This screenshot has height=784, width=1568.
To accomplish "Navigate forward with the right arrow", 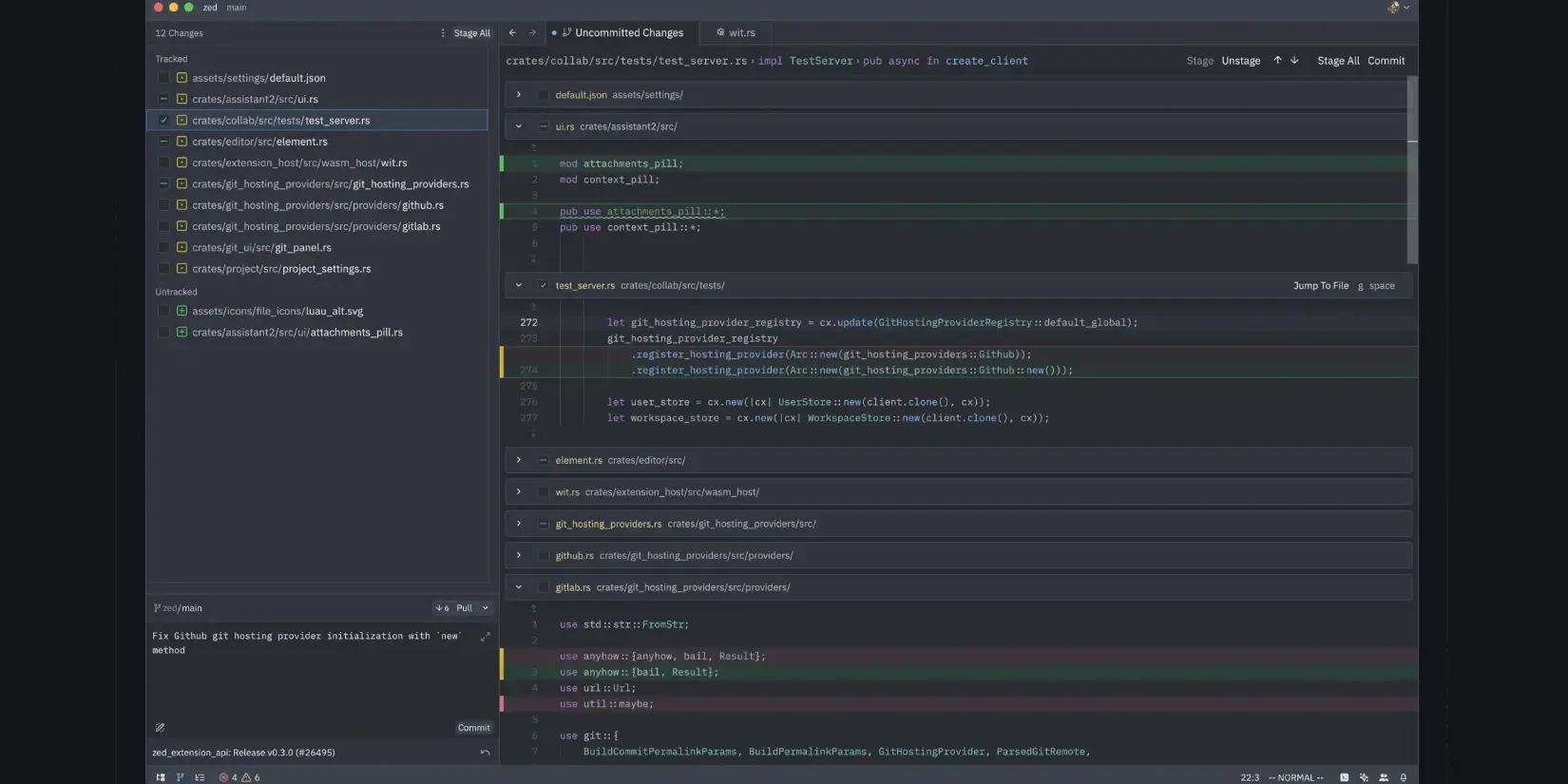I will [532, 32].
